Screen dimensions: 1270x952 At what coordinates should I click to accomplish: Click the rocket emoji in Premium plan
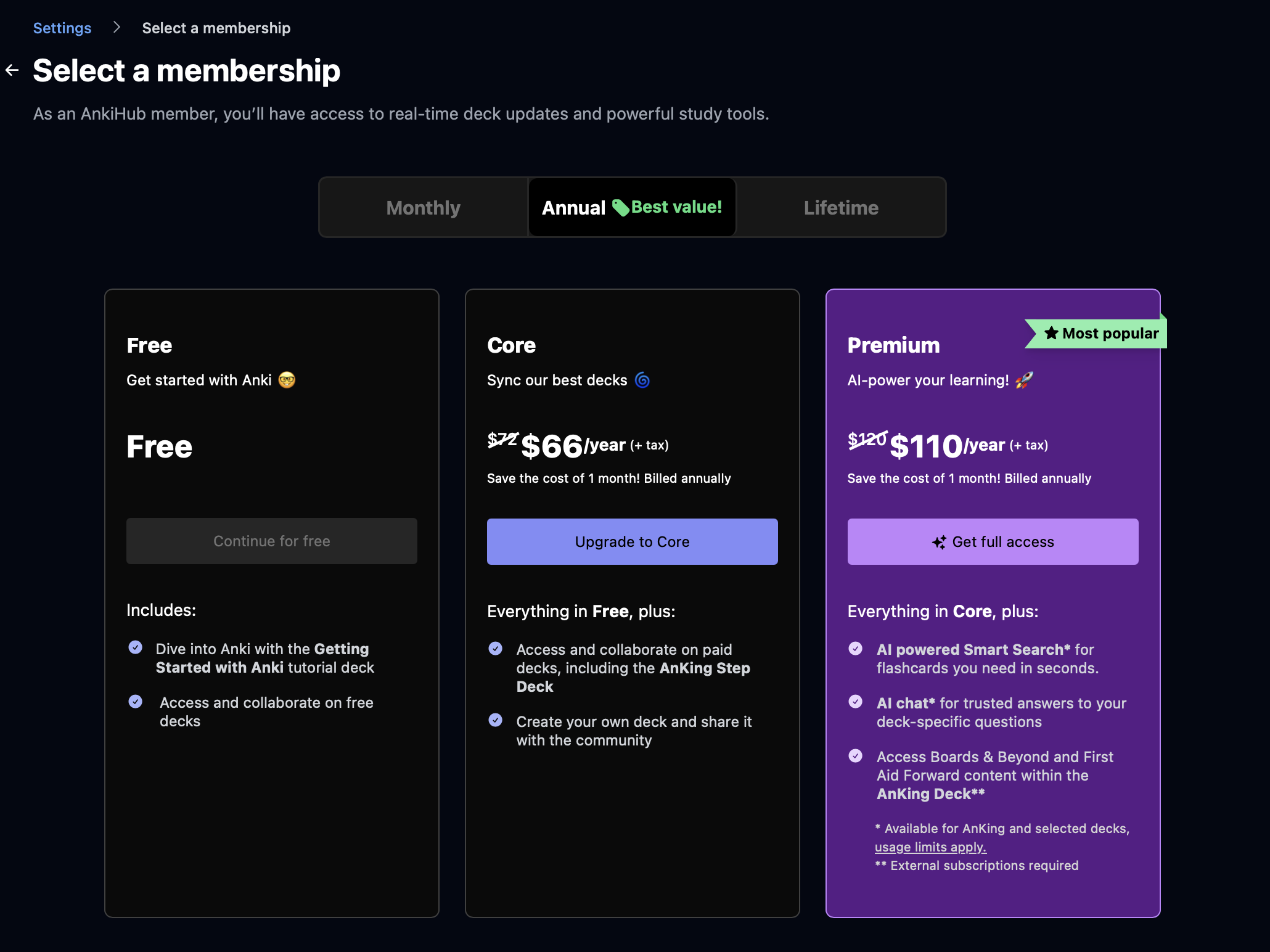pyautogui.click(x=1024, y=380)
